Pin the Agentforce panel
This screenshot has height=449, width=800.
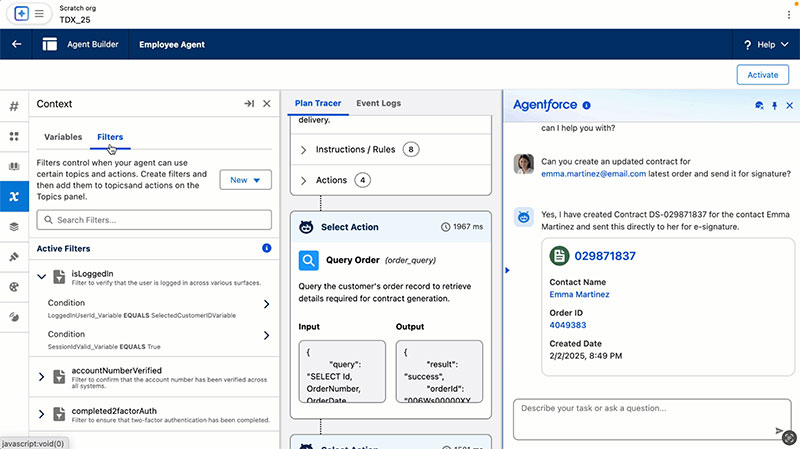tap(774, 105)
